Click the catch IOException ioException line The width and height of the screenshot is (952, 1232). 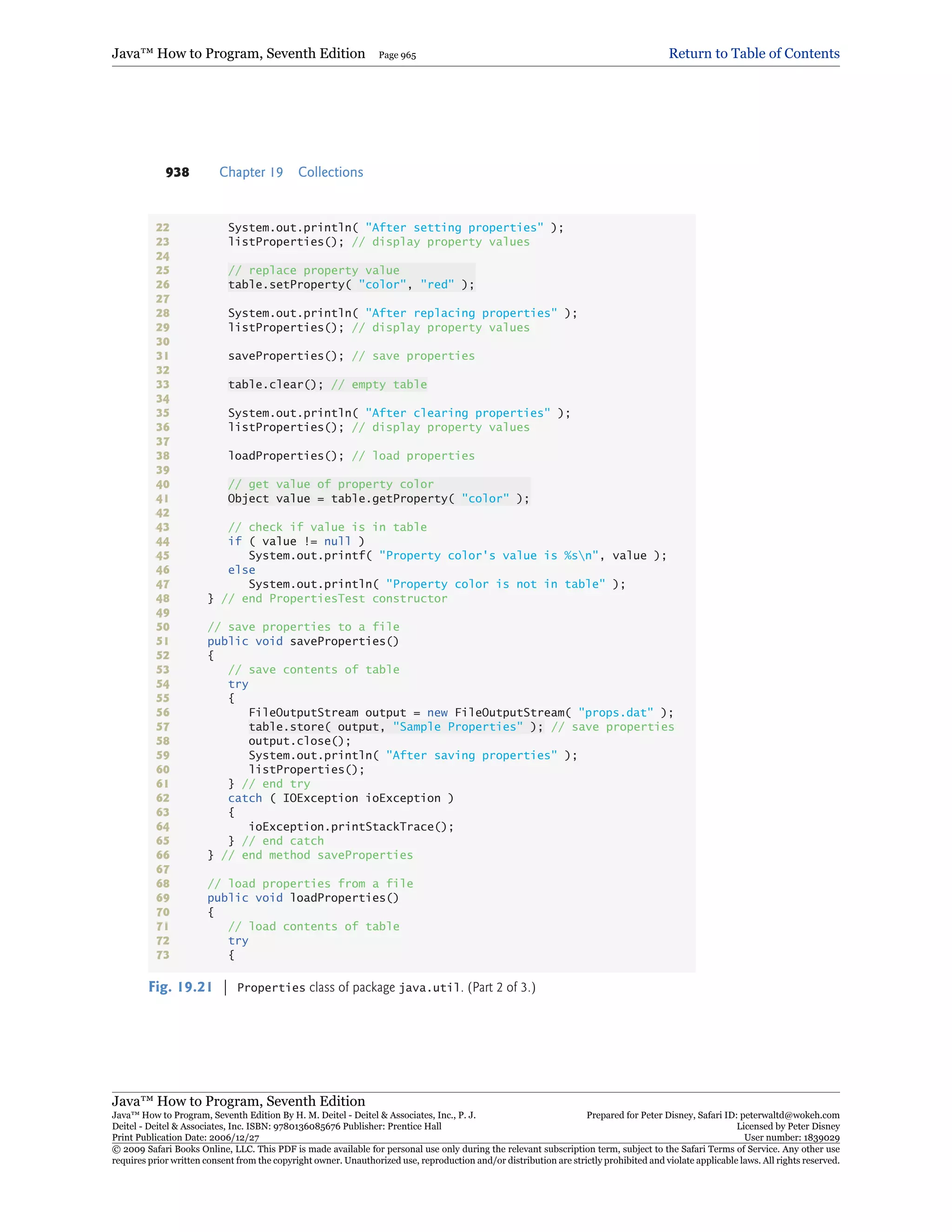[341, 798]
